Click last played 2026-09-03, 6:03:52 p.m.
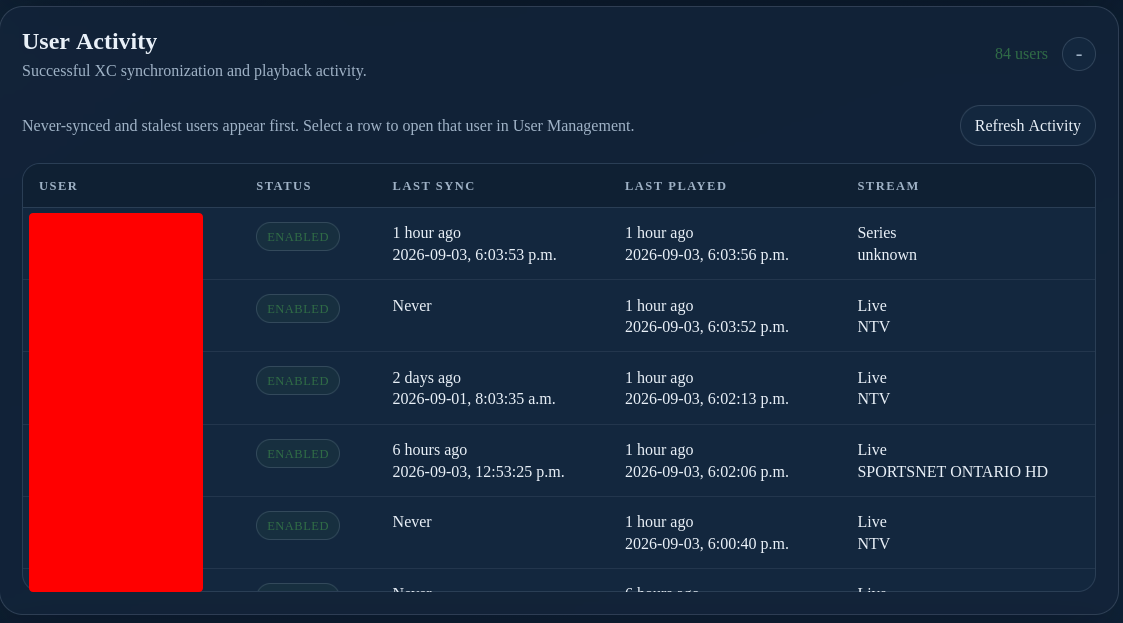 pyautogui.click(x=707, y=327)
